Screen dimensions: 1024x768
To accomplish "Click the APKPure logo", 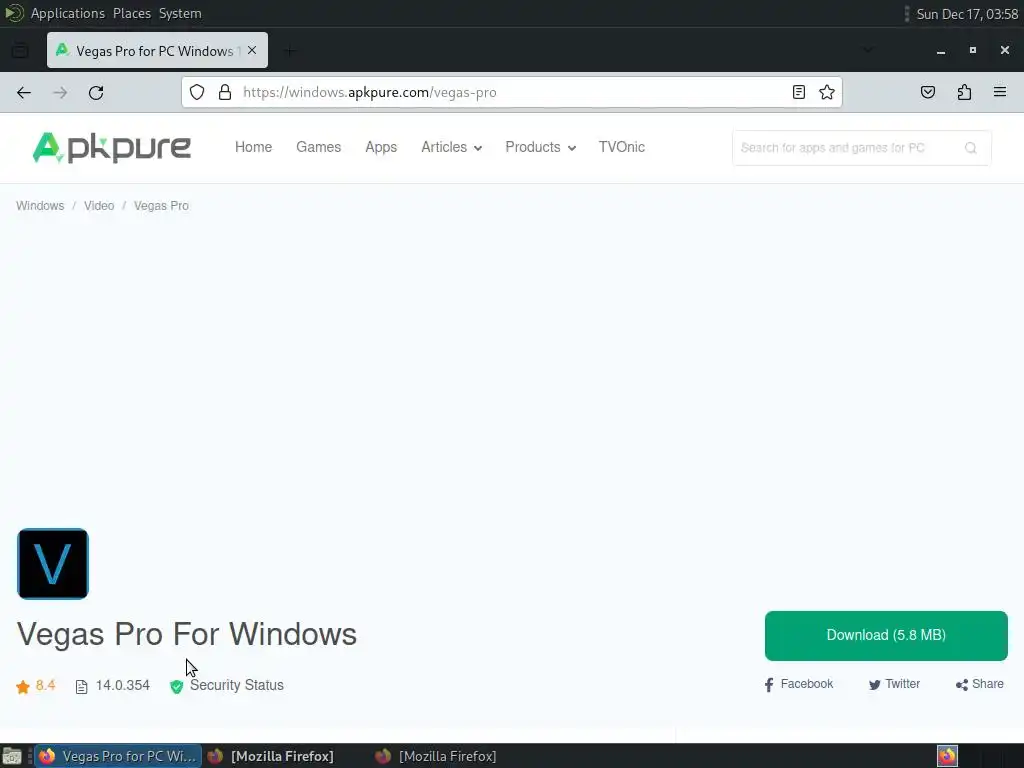I will (x=112, y=148).
